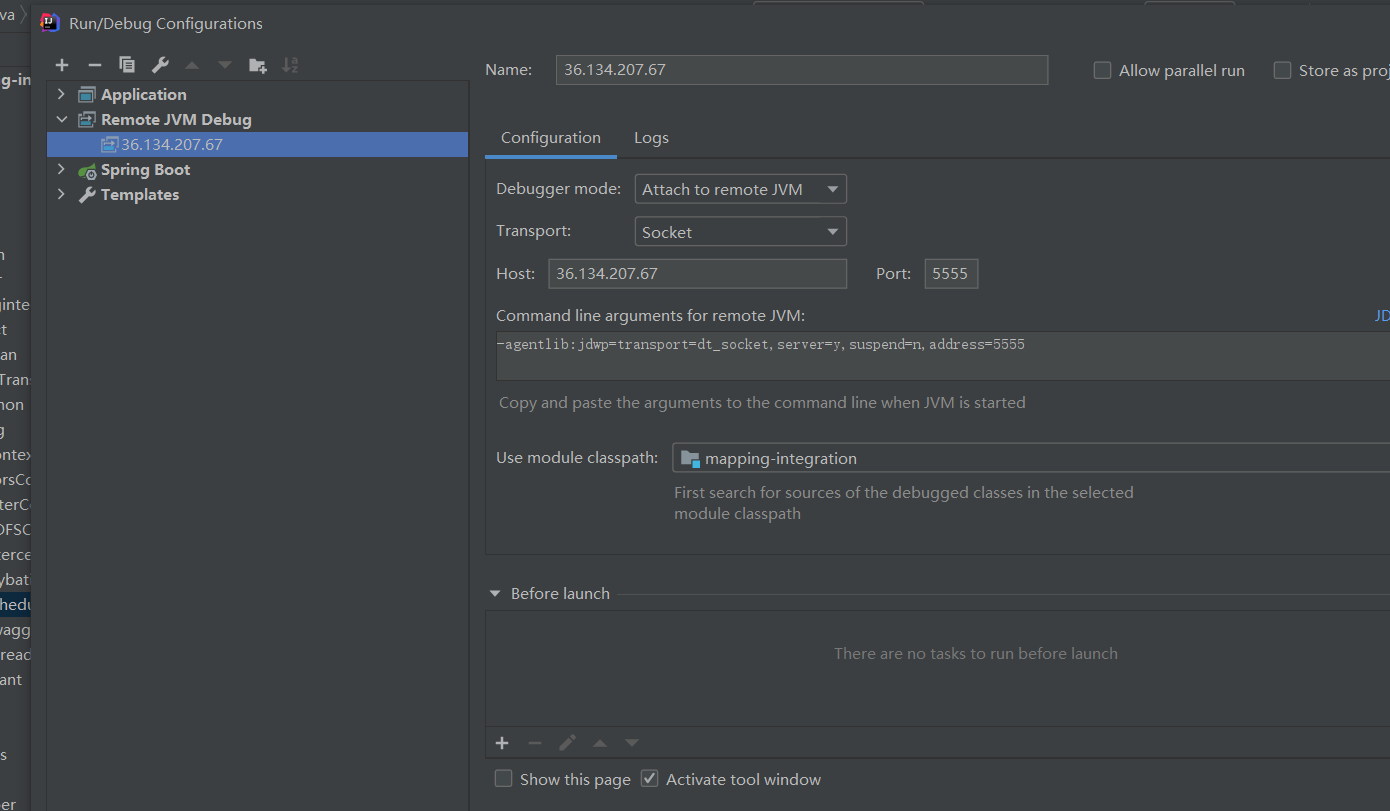1390x811 pixels.
Task: Select 36.134.207.67 remote debug configuration
Action: [x=172, y=144]
